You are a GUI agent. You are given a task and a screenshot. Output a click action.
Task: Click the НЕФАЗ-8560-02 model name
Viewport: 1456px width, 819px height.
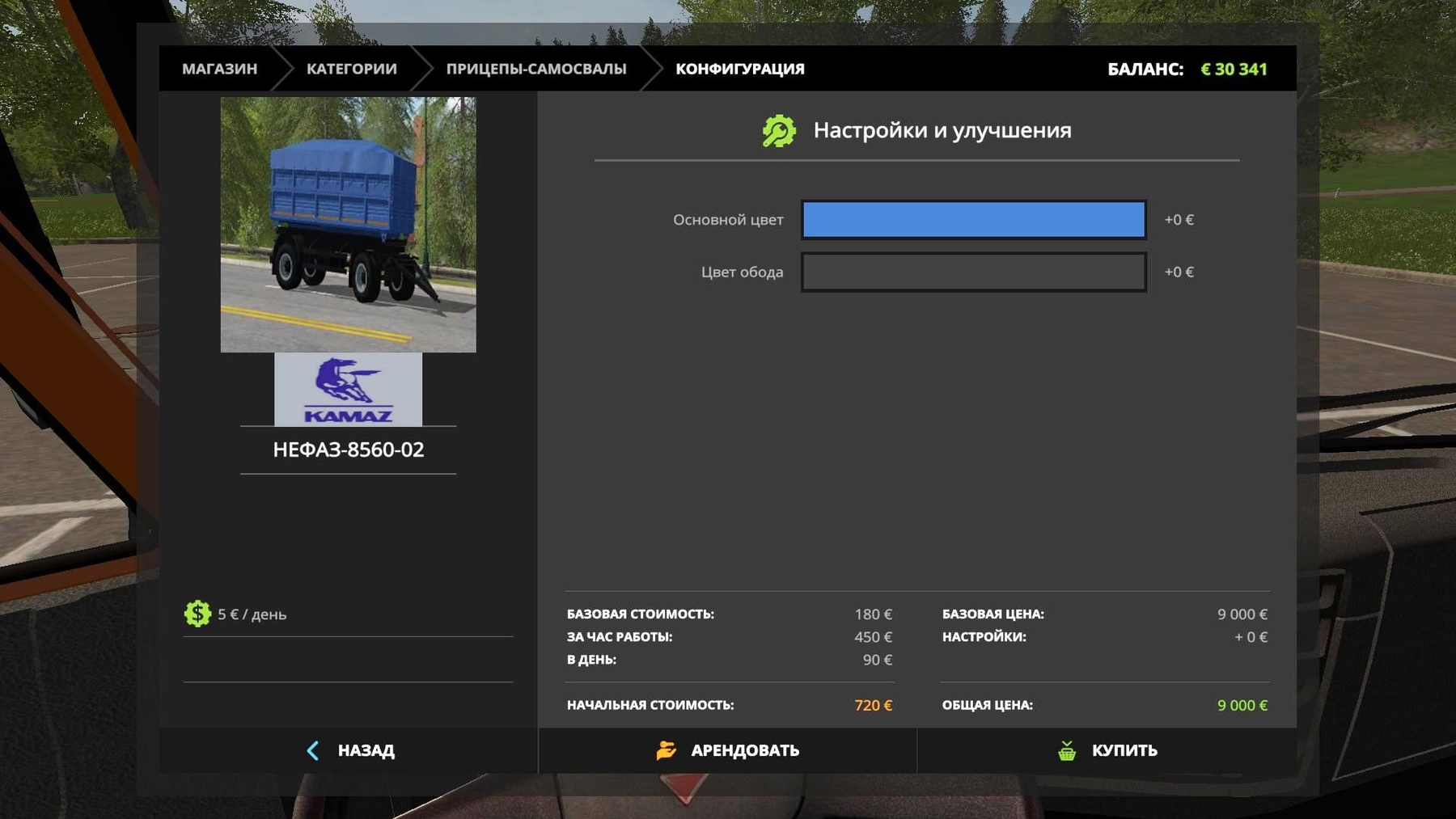[x=348, y=450]
